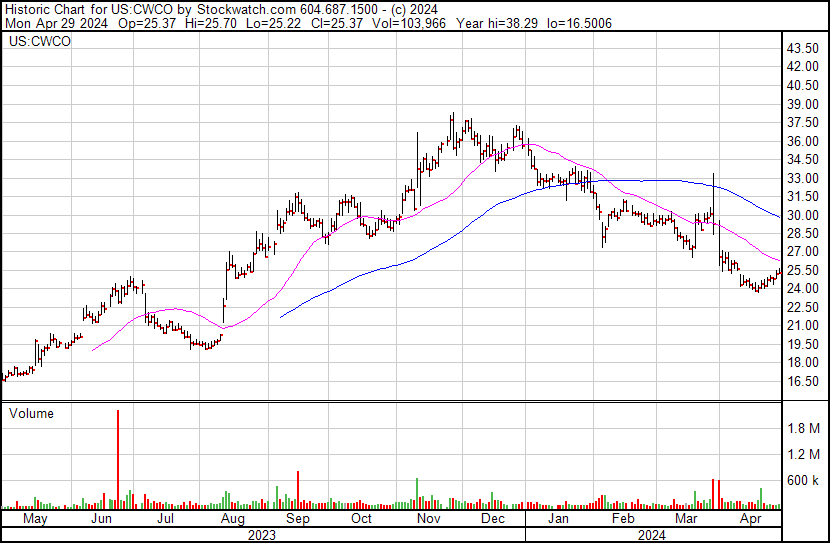Click the 43.50 price axis label

(802, 48)
